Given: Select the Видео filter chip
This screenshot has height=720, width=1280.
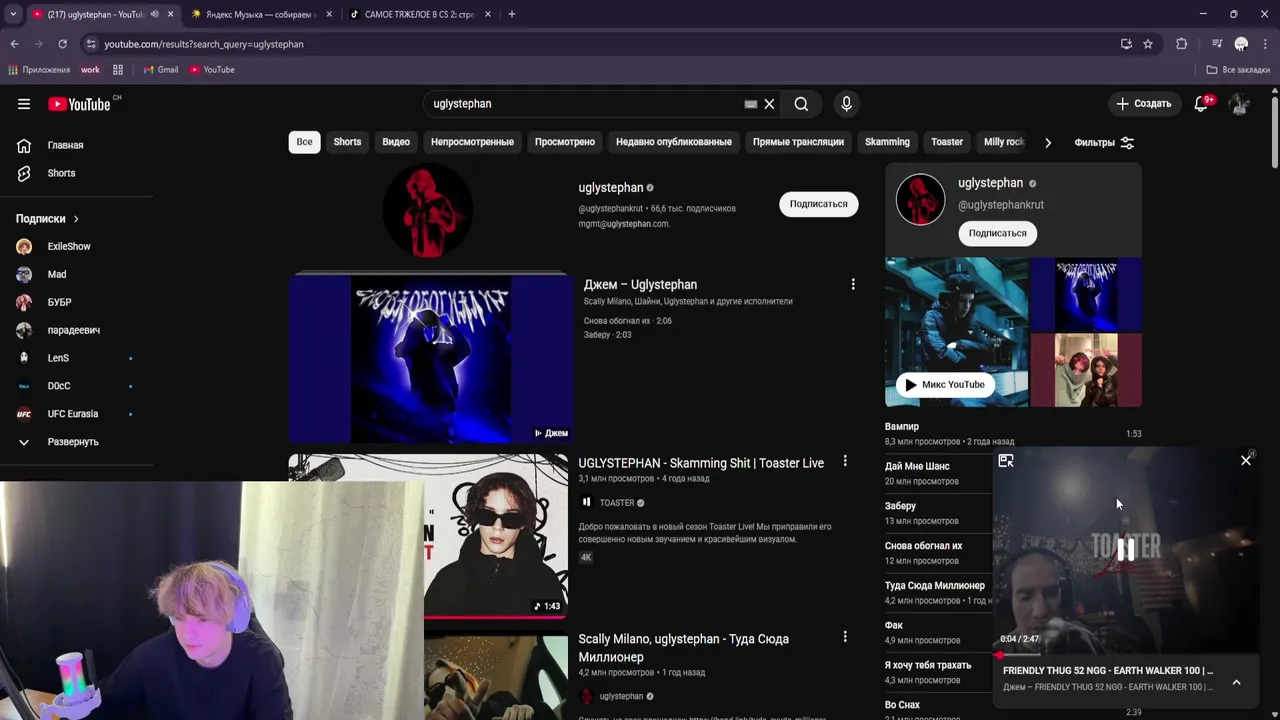Looking at the screenshot, I should click(396, 142).
